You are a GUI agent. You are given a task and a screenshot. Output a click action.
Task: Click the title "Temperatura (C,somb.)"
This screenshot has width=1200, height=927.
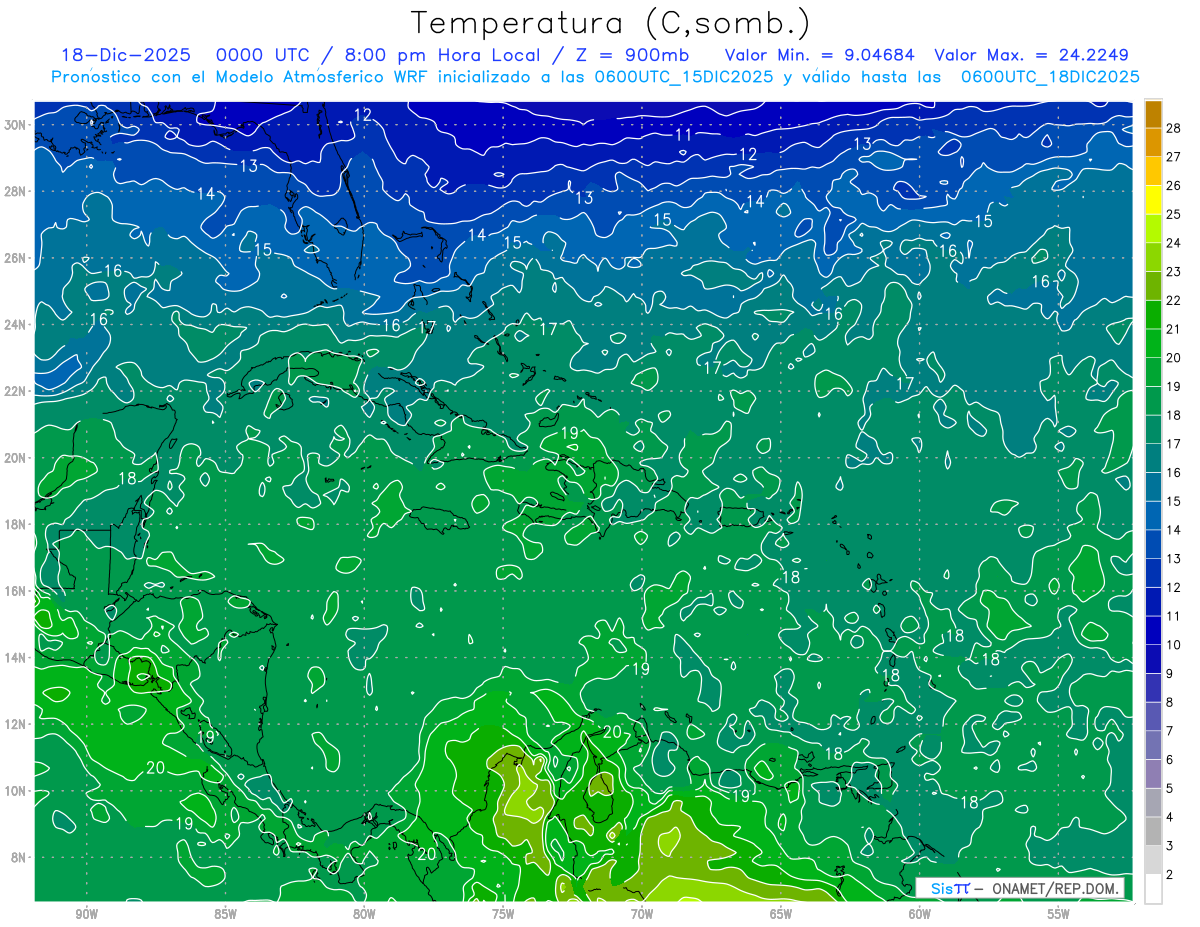[x=611, y=24]
